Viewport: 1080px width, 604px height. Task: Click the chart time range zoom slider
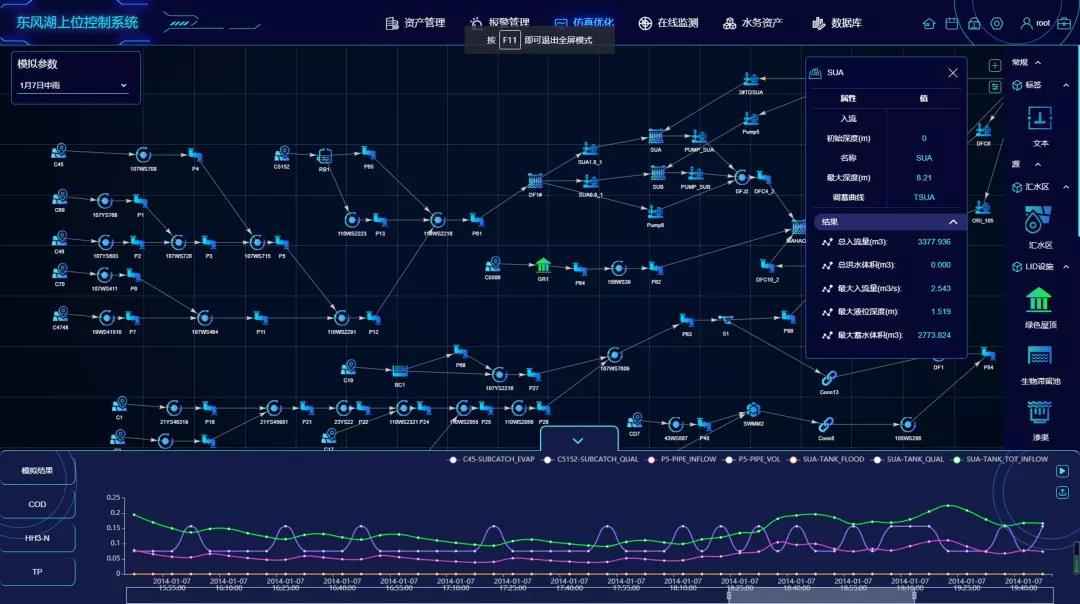click(x=587, y=595)
